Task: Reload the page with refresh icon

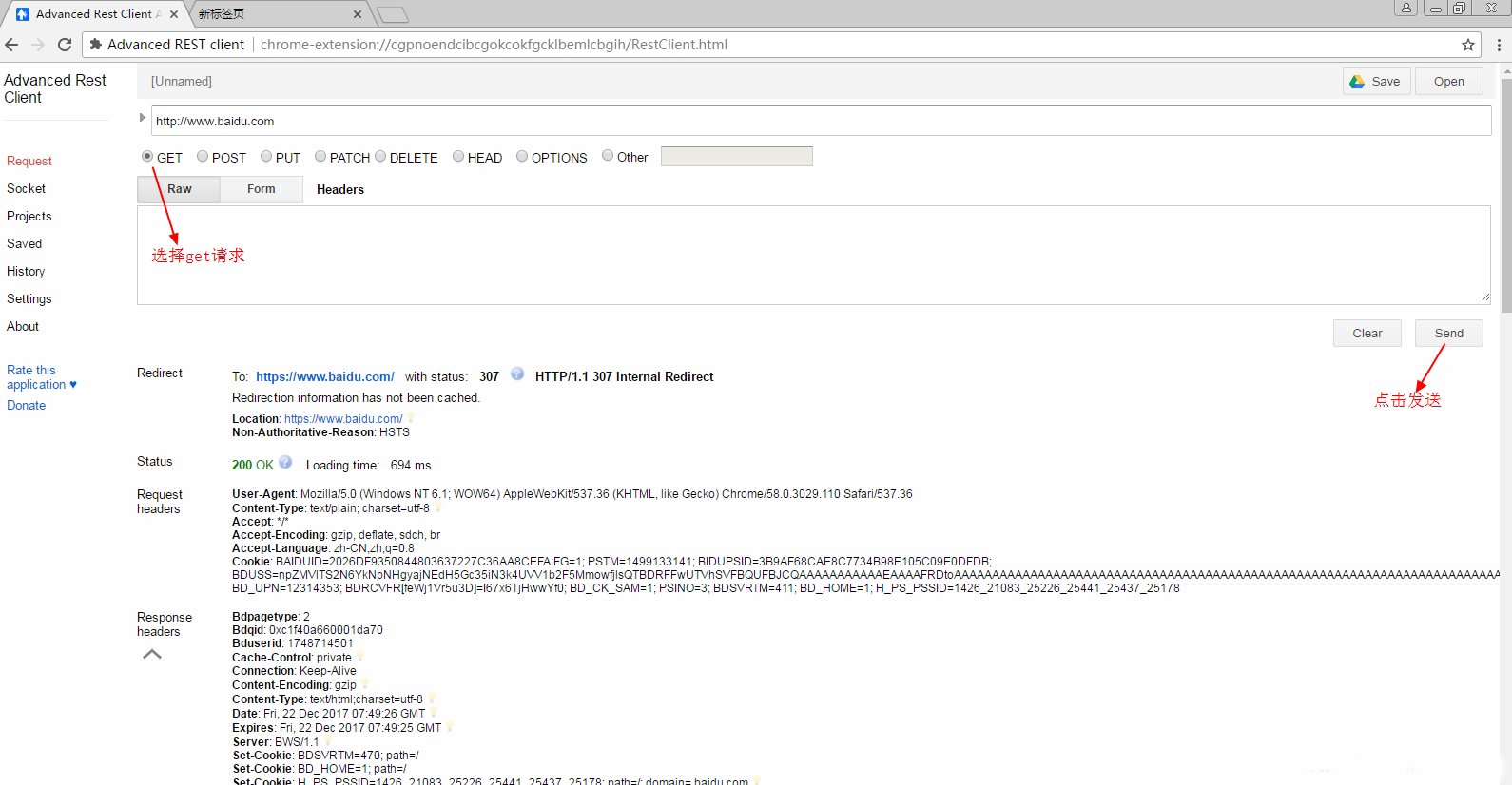Action: pyautogui.click(x=65, y=45)
